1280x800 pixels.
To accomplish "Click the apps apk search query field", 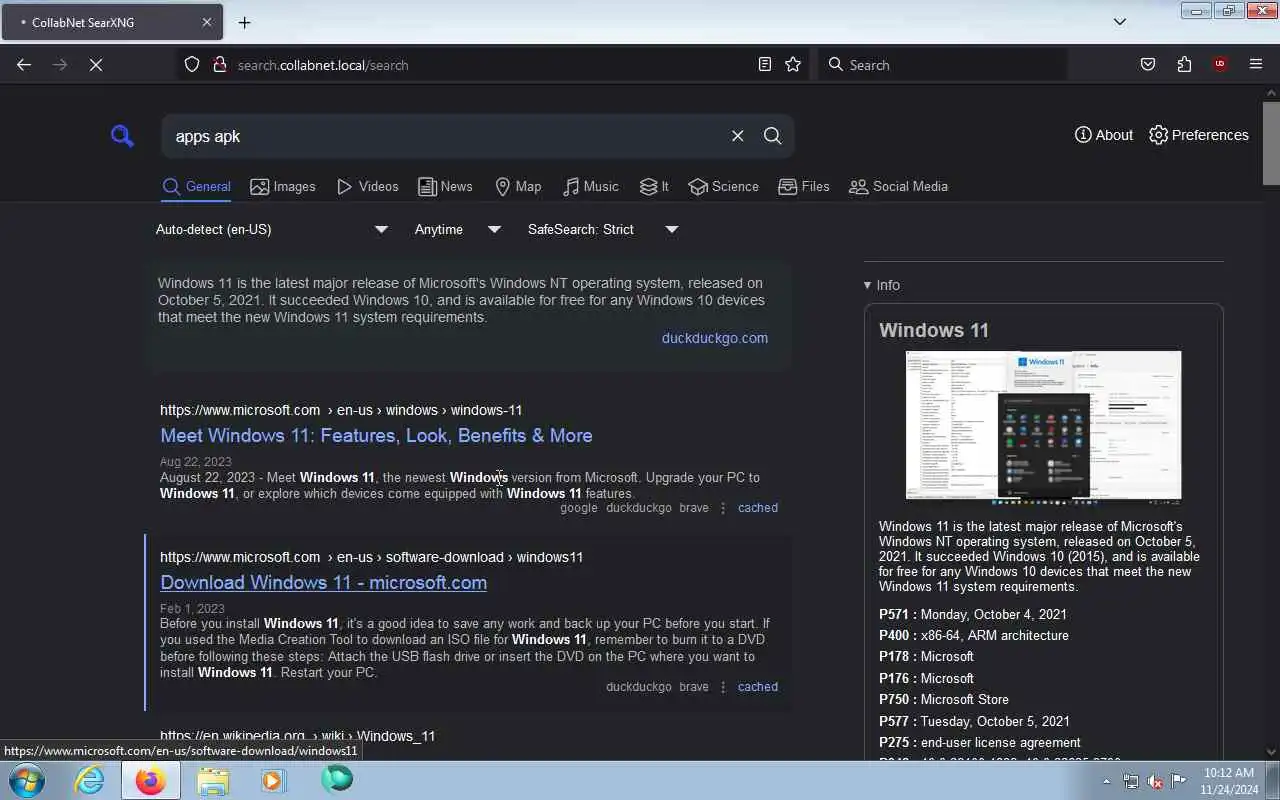I will point(445,136).
